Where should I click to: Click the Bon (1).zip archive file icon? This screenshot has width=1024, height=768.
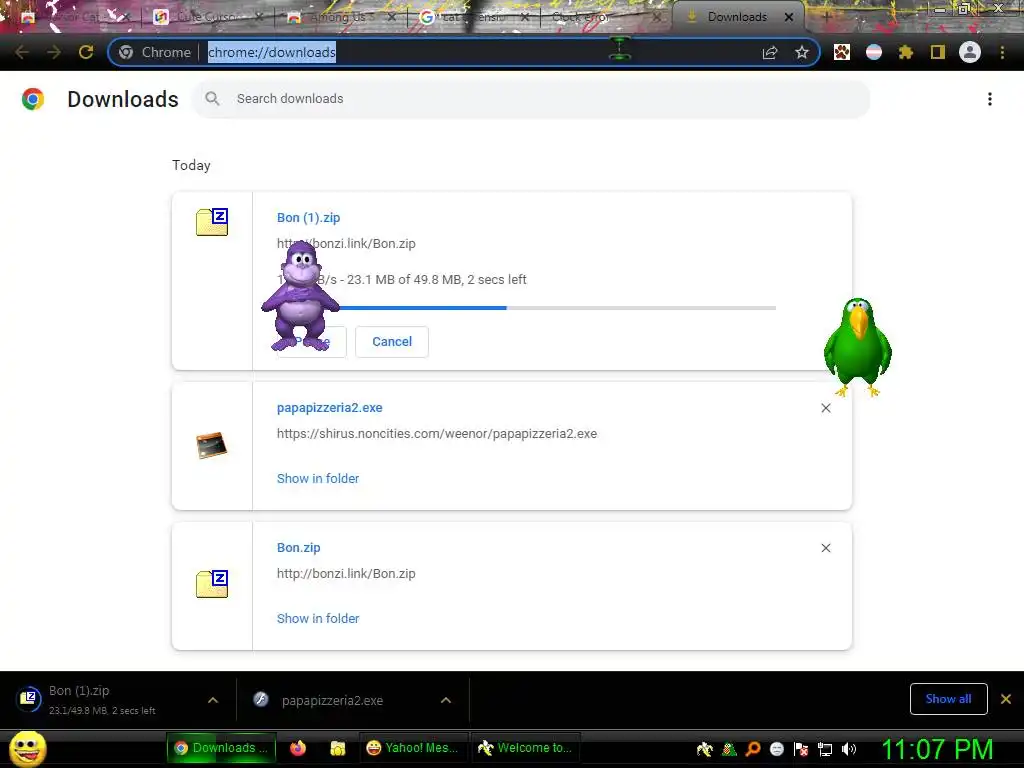[x=212, y=222]
